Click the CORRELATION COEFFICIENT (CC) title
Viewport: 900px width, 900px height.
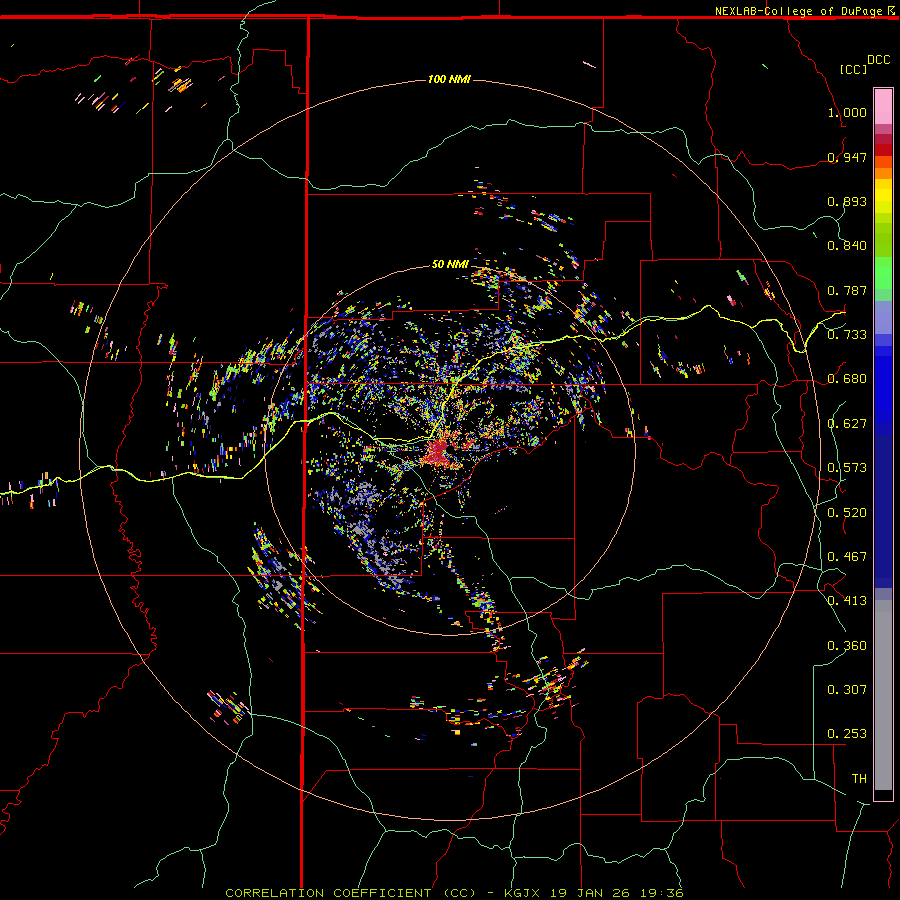351,893
